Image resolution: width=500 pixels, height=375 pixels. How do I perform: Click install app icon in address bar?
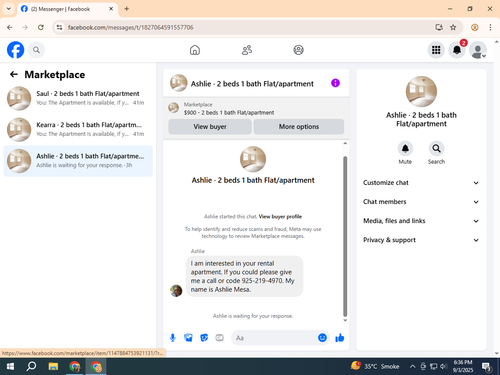(439, 27)
